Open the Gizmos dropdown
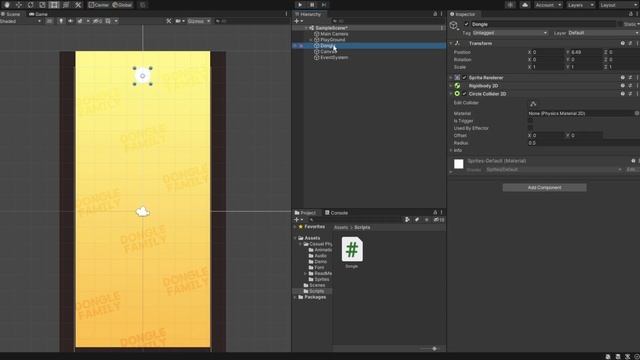 [x=199, y=21]
